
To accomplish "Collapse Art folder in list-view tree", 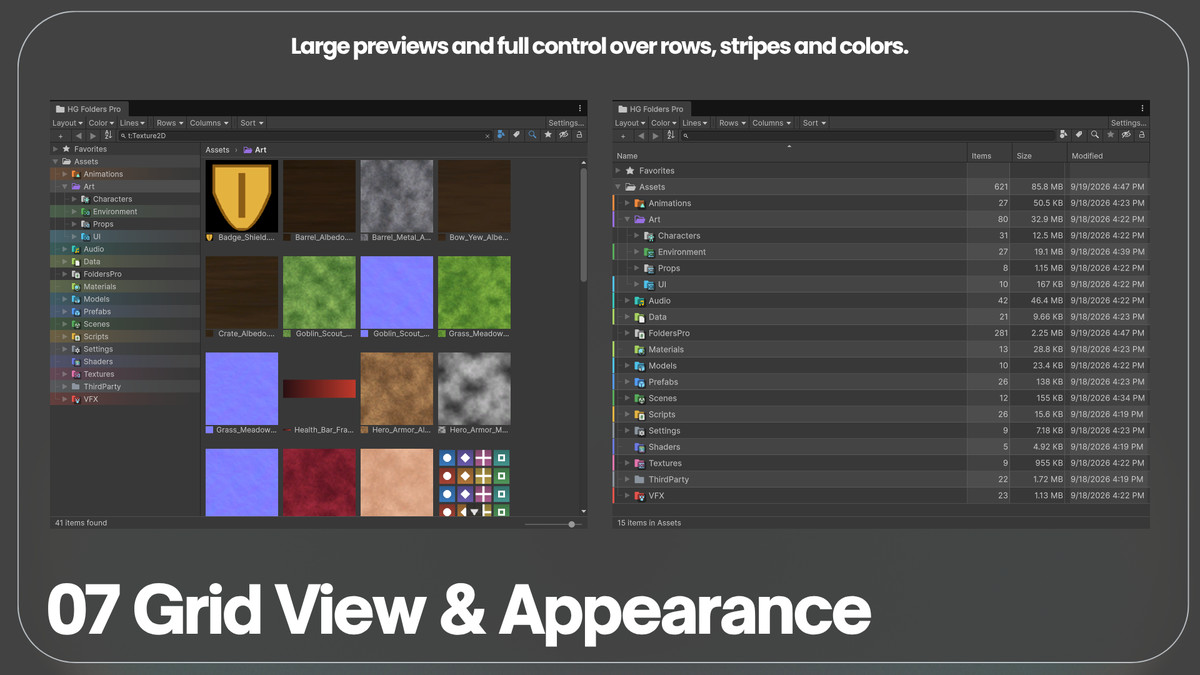I will pos(628,219).
